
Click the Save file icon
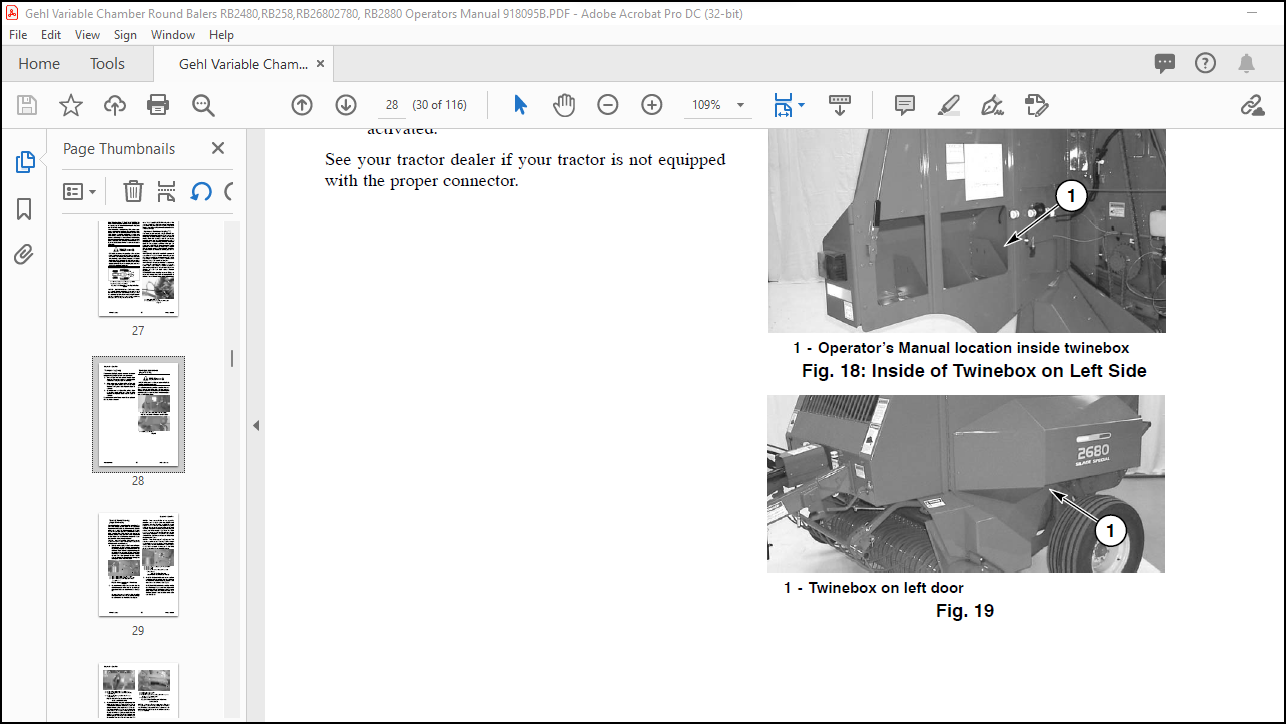[27, 105]
